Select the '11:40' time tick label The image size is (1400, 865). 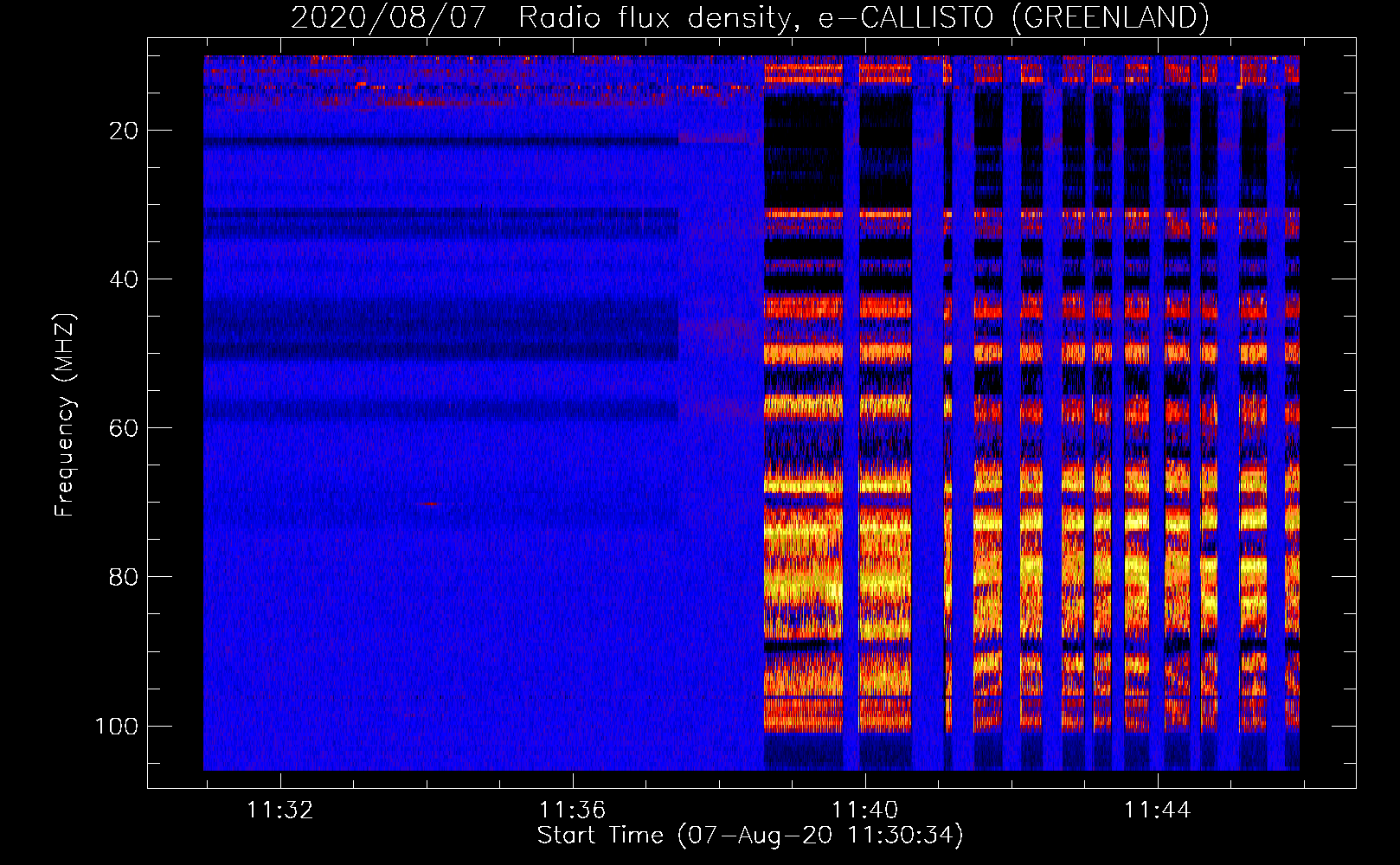point(864,811)
